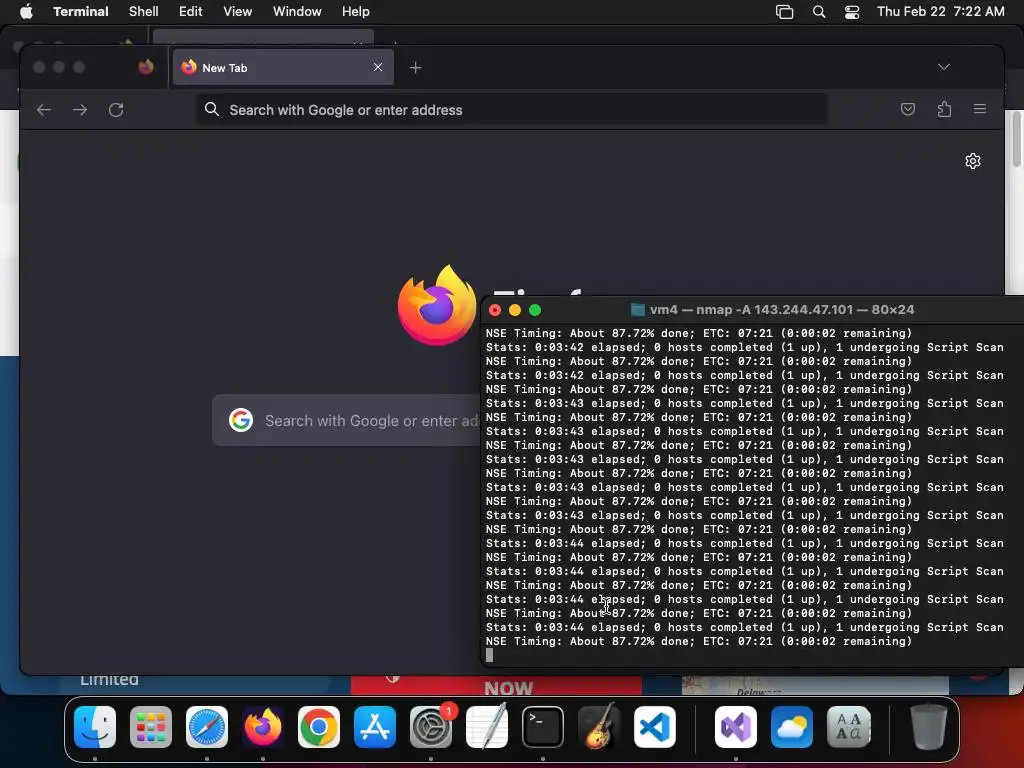The image size is (1024, 768).
Task: Open Terminal from the Dock
Action: coord(543,727)
